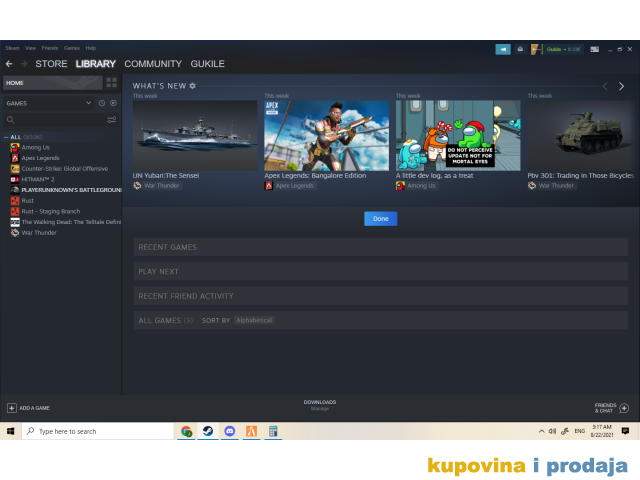Open advanced filter sliders icon
Viewport: 640px width, 480px height.
point(112,120)
